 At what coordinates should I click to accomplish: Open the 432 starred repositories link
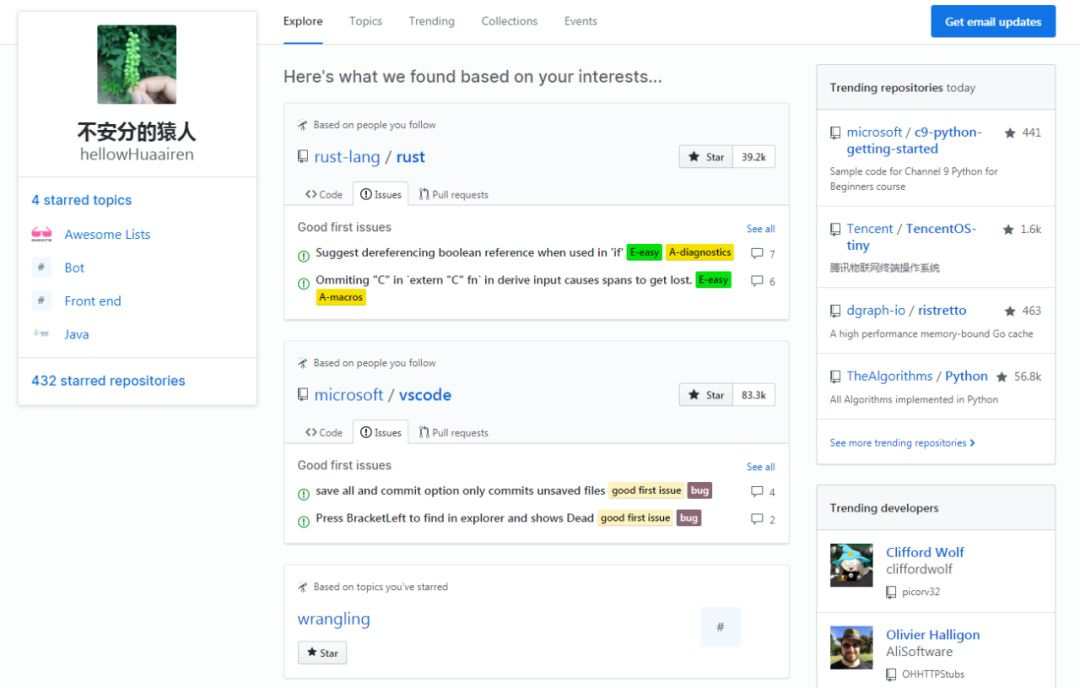click(108, 381)
